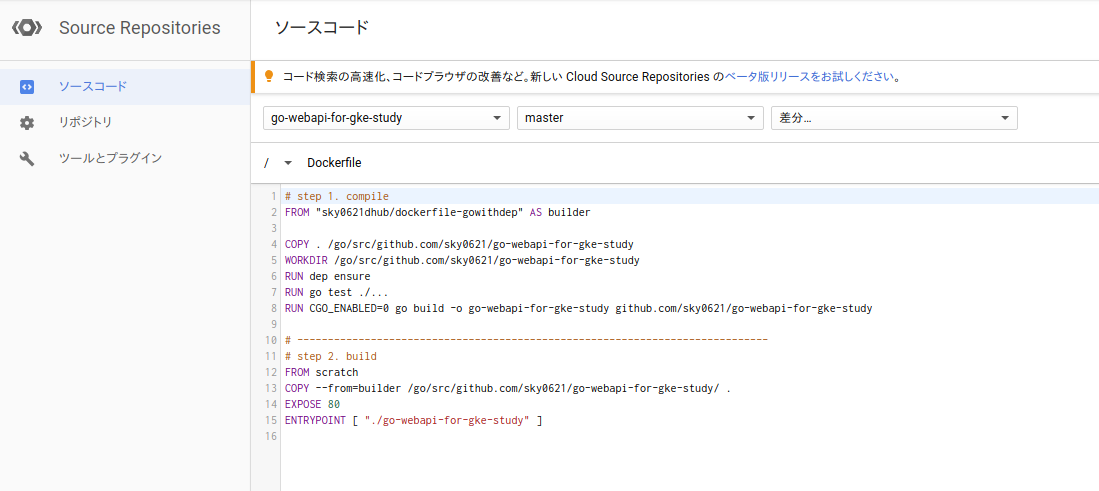The height and width of the screenshot is (491, 1099).
Task: Click the RUN CGO_ENABLED=0 go build line
Action: point(578,308)
